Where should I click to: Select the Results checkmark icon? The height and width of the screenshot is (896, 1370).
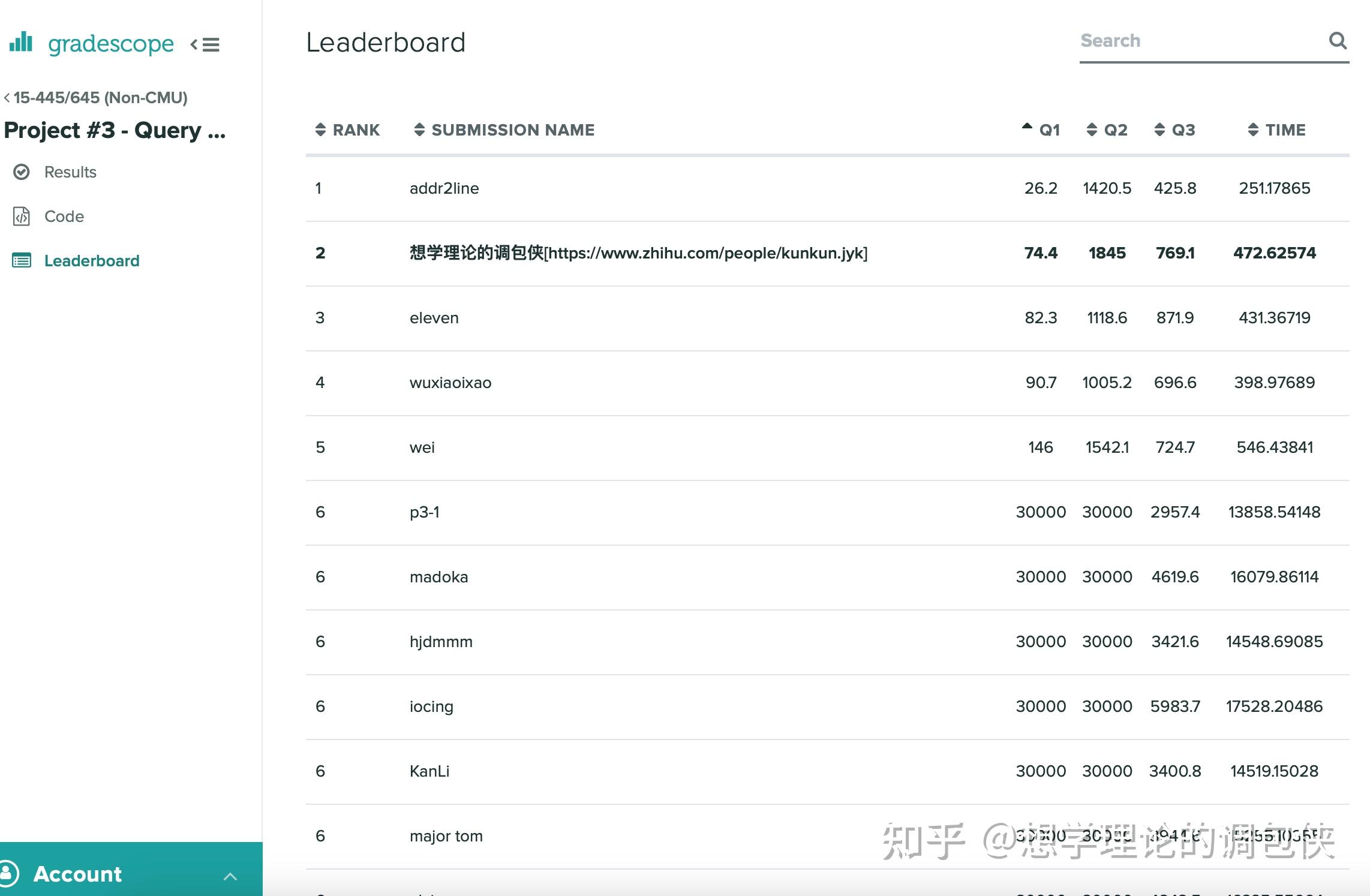click(x=22, y=172)
